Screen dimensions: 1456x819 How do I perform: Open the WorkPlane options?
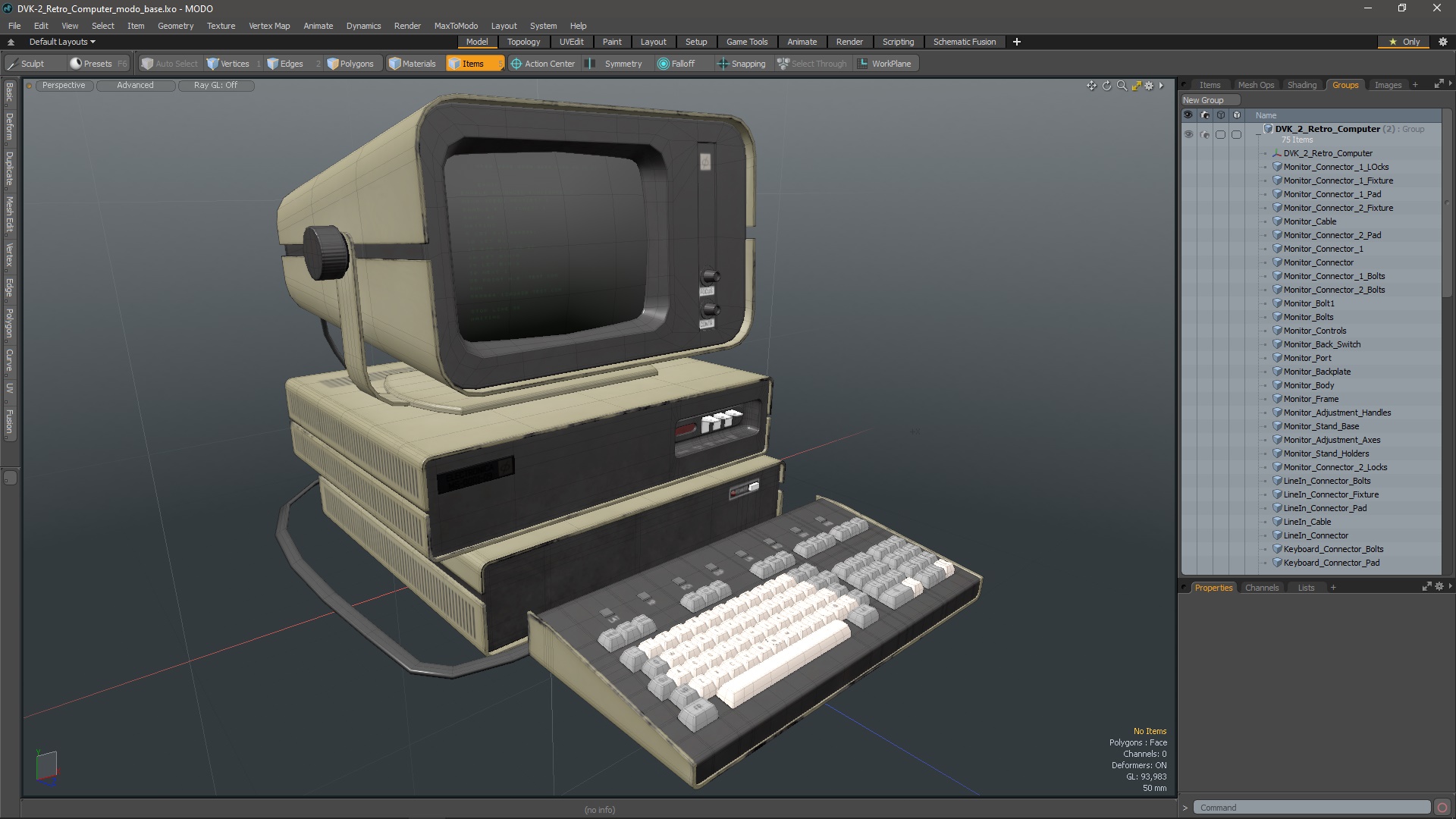pyautogui.click(x=885, y=64)
